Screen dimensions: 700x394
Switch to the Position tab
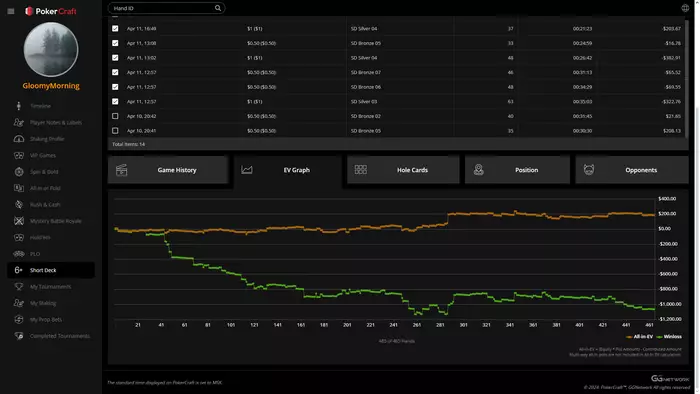(x=517, y=170)
